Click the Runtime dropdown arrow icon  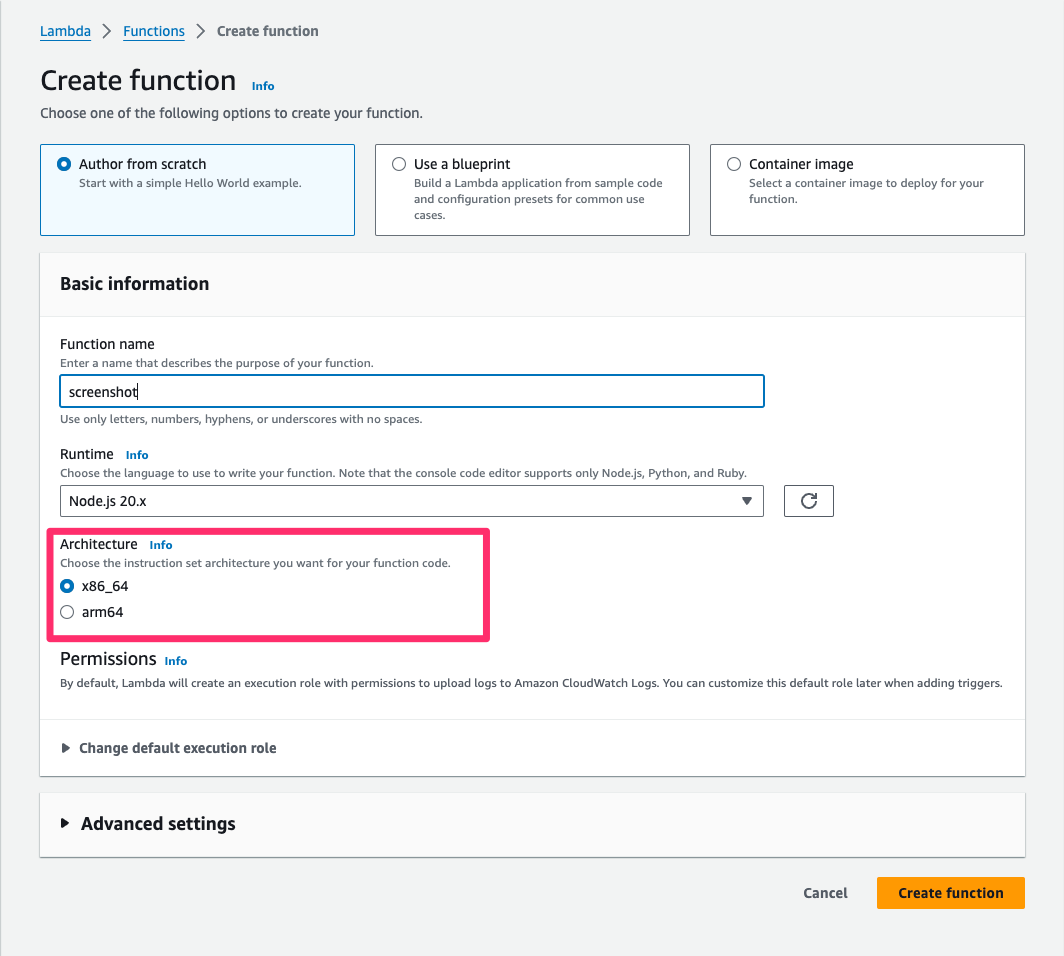tap(747, 501)
